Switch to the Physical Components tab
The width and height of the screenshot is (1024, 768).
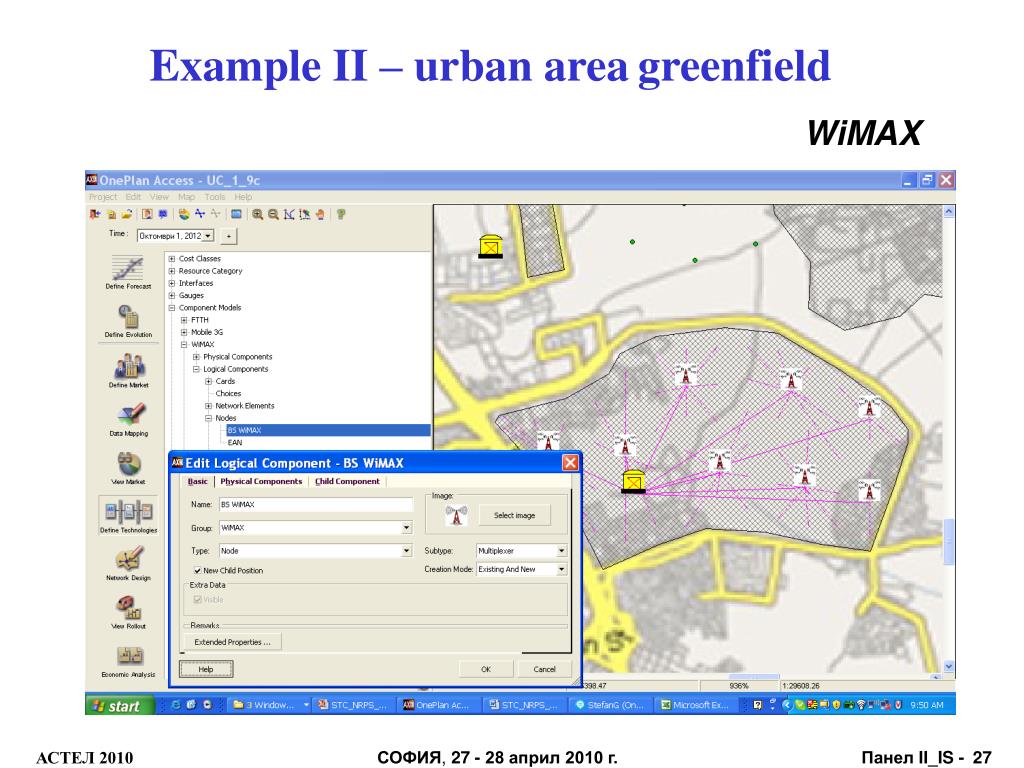tap(261, 481)
